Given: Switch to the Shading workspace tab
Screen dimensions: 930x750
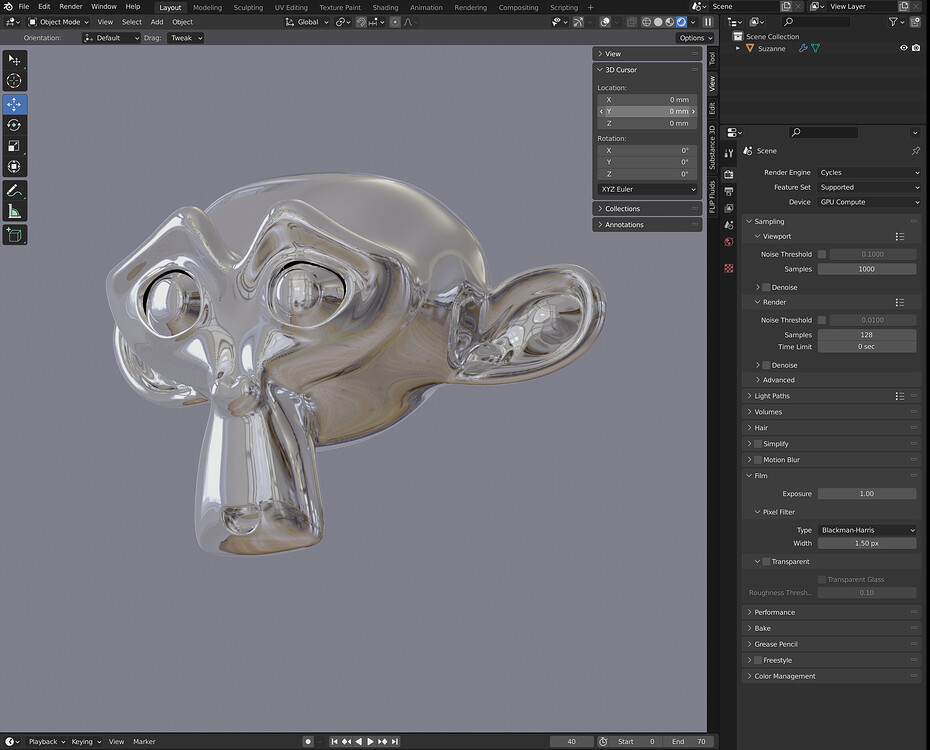Looking at the screenshot, I should pyautogui.click(x=385, y=8).
